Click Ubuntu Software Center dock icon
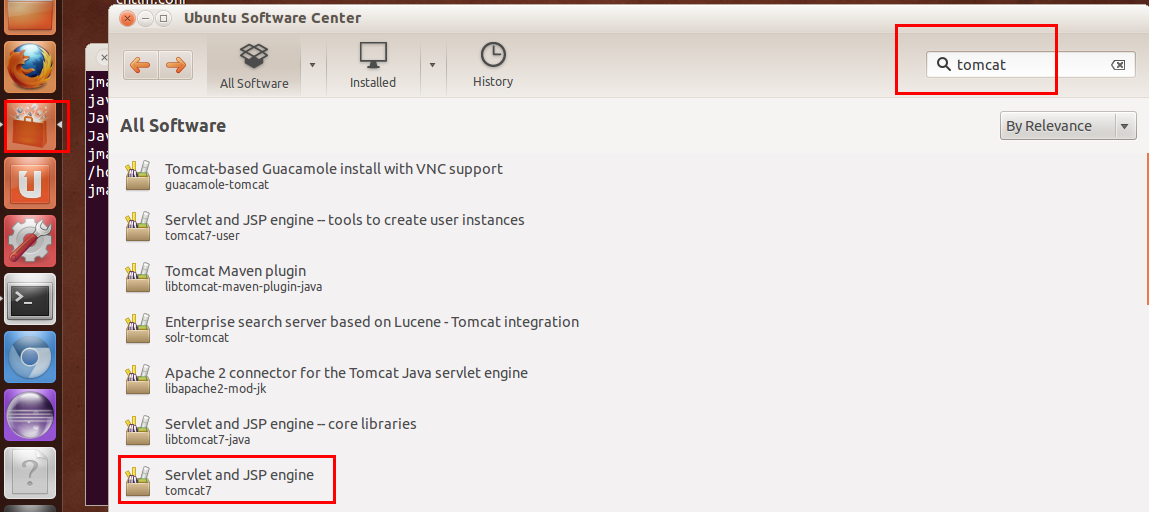The height and width of the screenshot is (512, 1149). point(31,125)
